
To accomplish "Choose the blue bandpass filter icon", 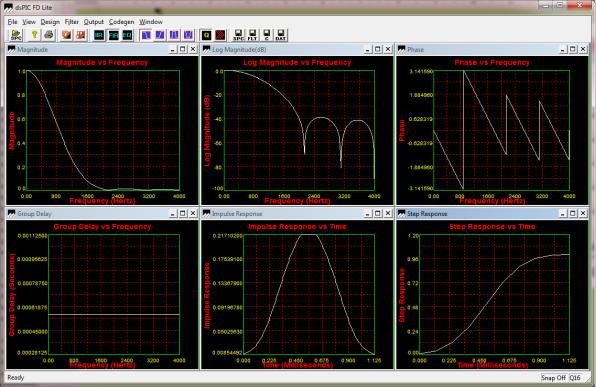I will tap(174, 35).
